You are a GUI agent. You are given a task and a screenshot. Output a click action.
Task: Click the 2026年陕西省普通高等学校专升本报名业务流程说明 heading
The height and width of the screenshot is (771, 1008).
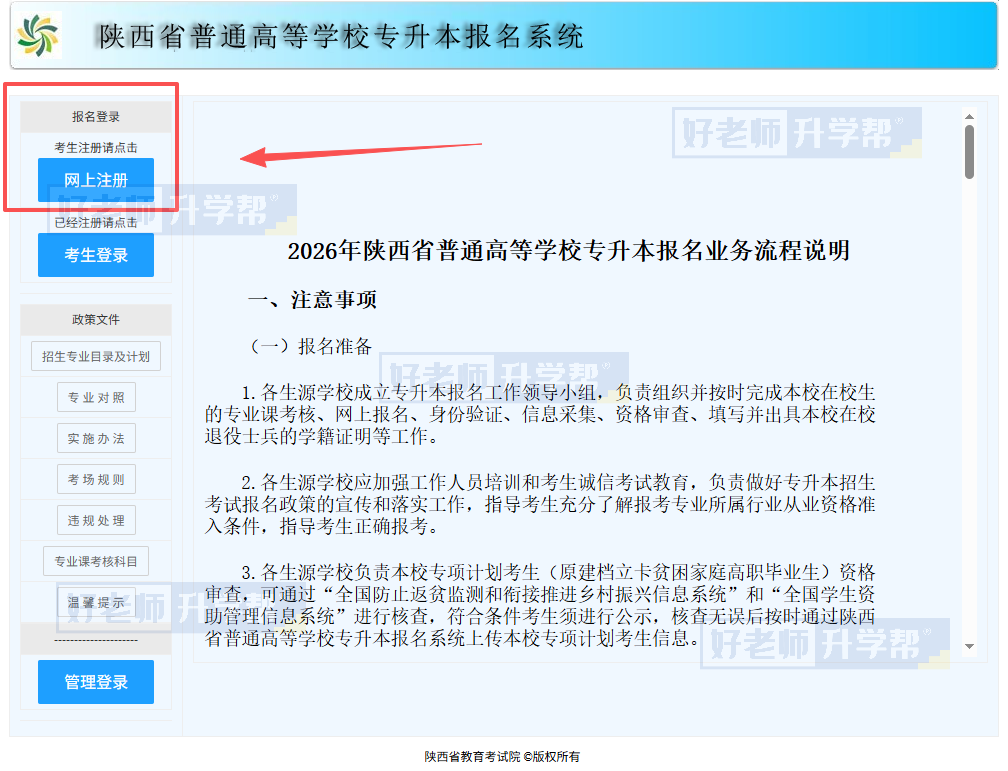pos(568,251)
